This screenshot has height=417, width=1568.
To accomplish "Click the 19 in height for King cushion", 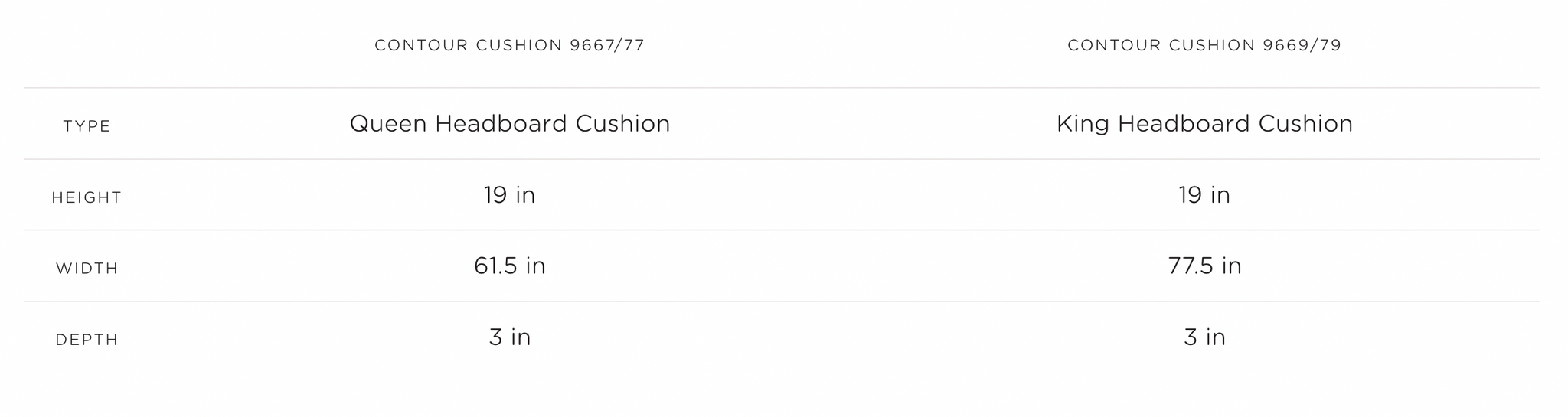I will click(1204, 195).
